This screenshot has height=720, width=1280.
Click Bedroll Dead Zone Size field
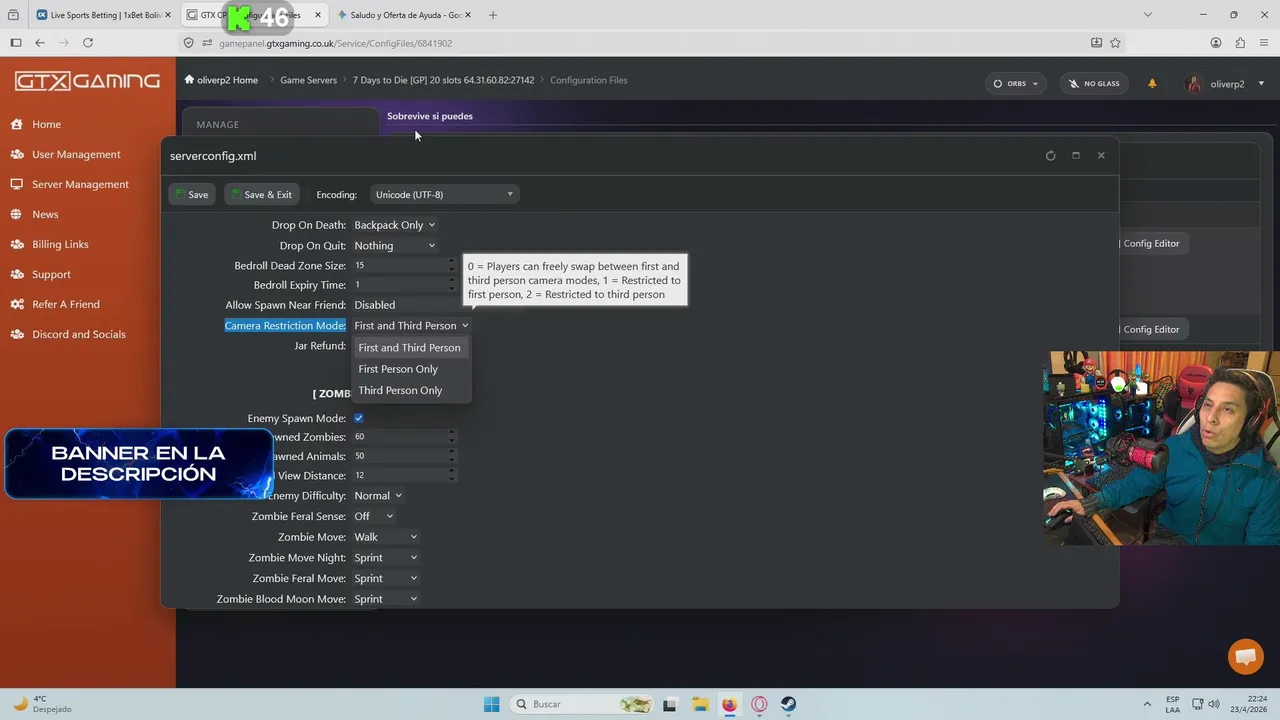click(400, 266)
